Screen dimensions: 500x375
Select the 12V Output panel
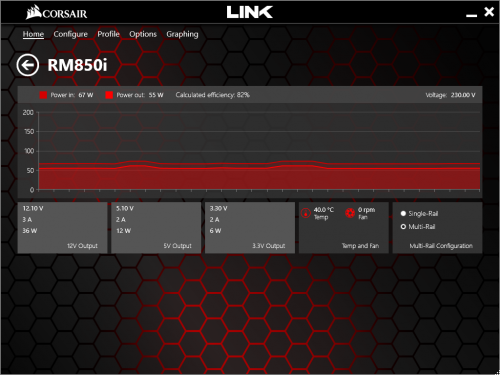coord(62,228)
